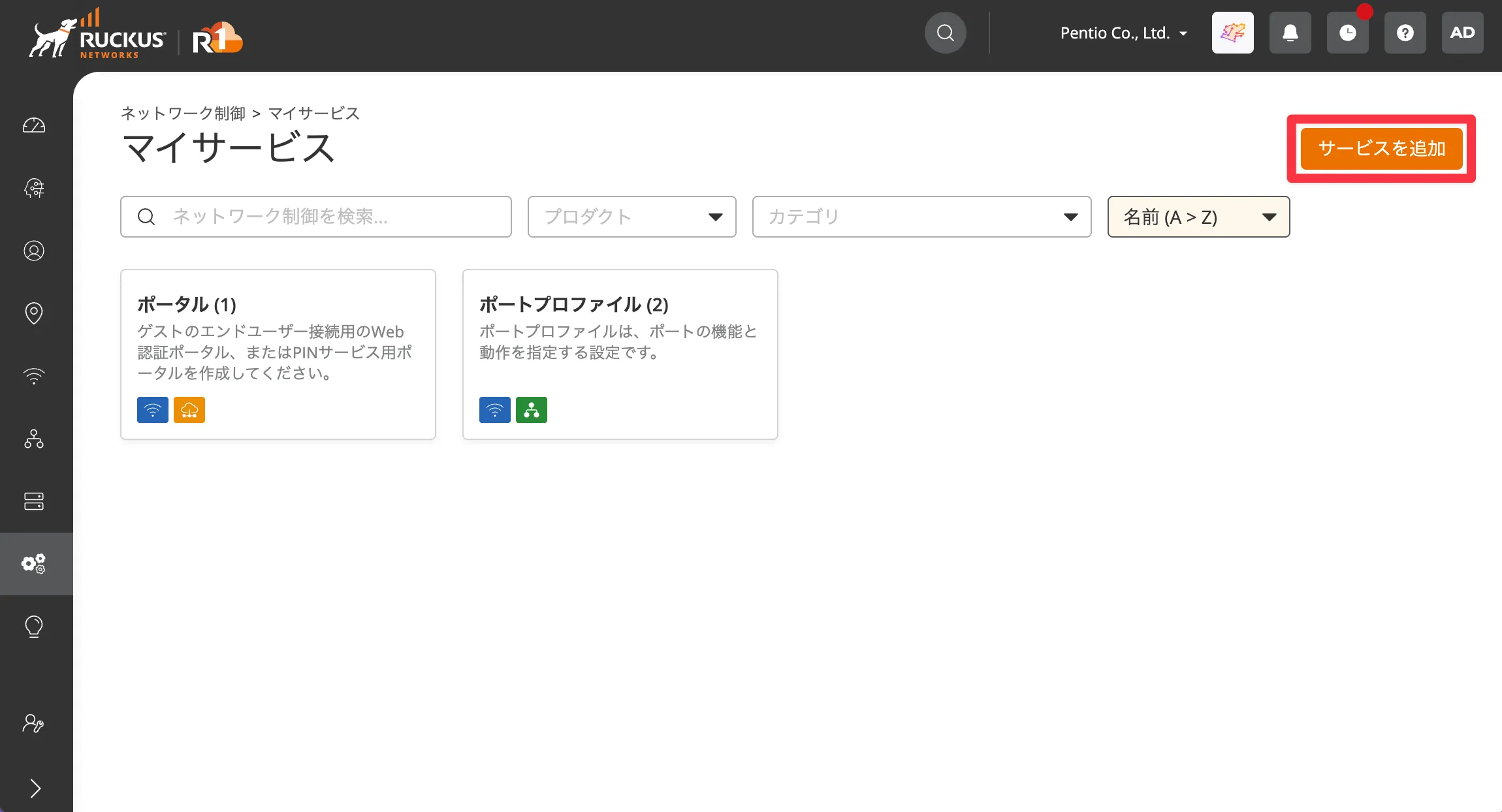This screenshot has width=1502, height=812.
Task: Click the ポータル card description text
Action: pos(275,352)
